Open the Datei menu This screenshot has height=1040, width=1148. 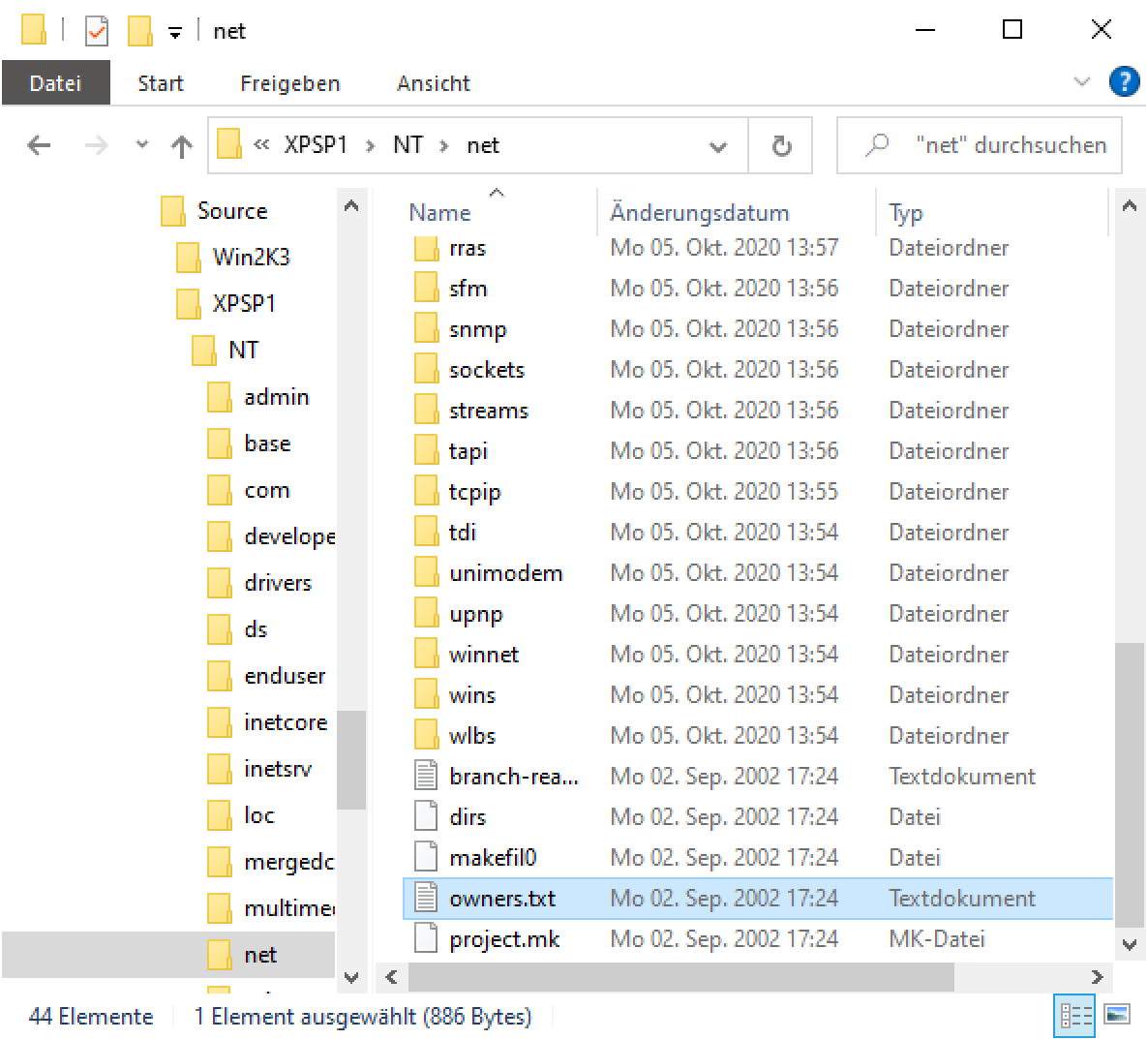click(55, 82)
